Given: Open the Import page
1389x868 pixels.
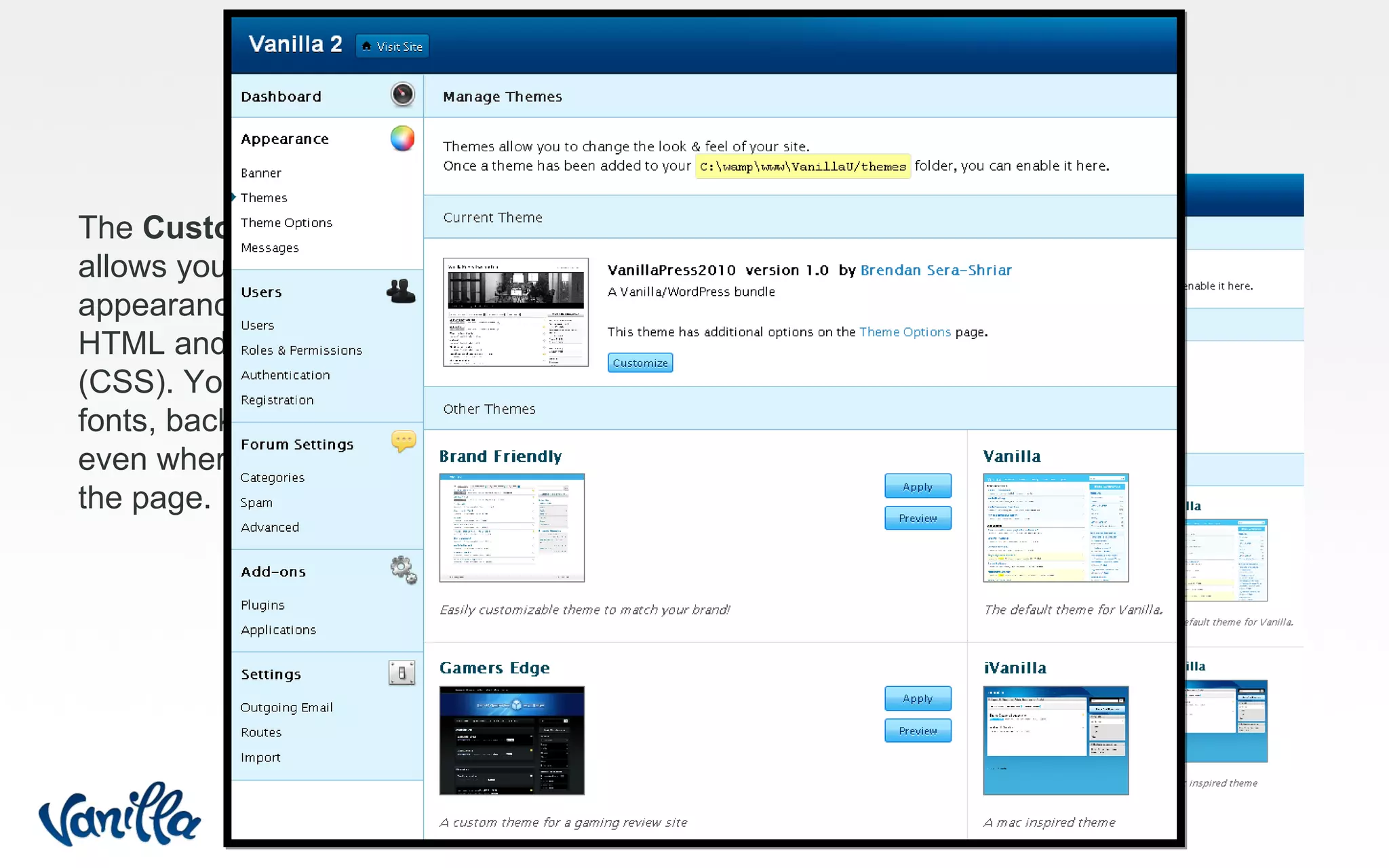Looking at the screenshot, I should [x=260, y=757].
